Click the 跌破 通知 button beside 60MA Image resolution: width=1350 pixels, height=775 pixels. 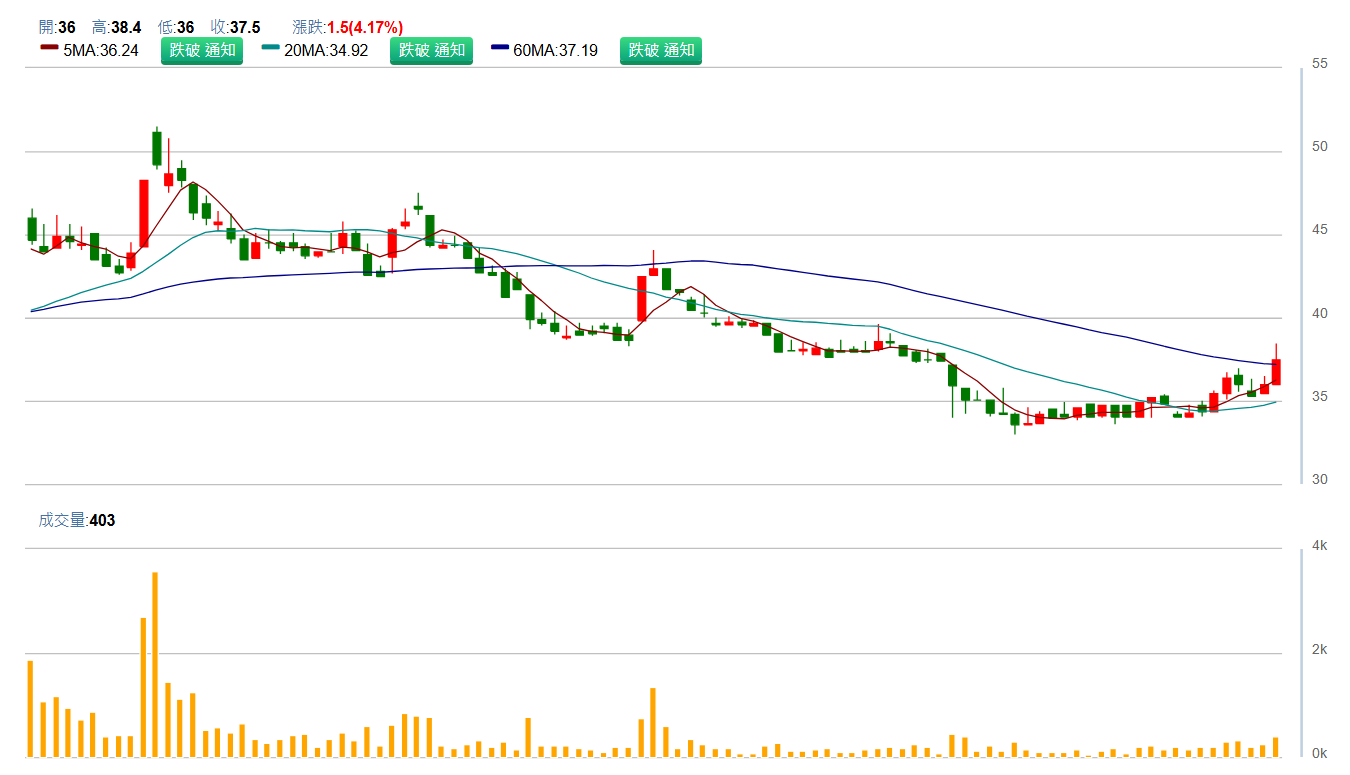(660, 50)
